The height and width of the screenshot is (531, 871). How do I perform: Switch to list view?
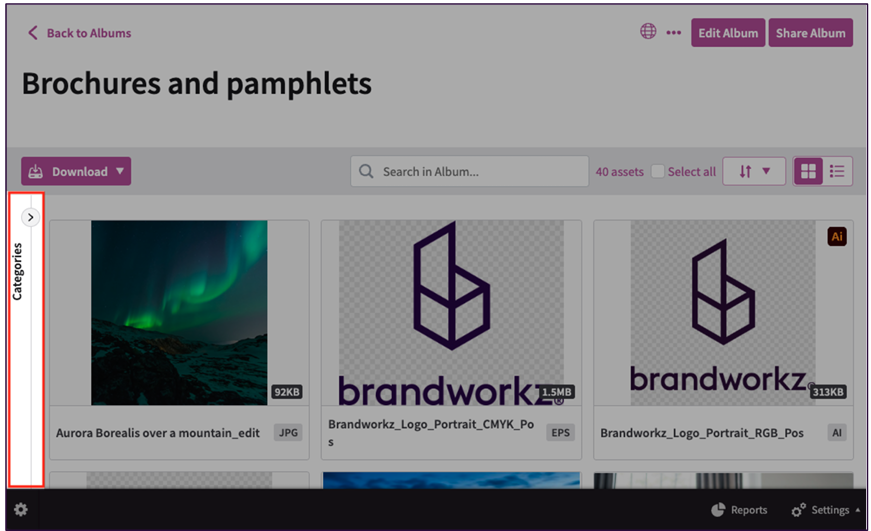[837, 171]
